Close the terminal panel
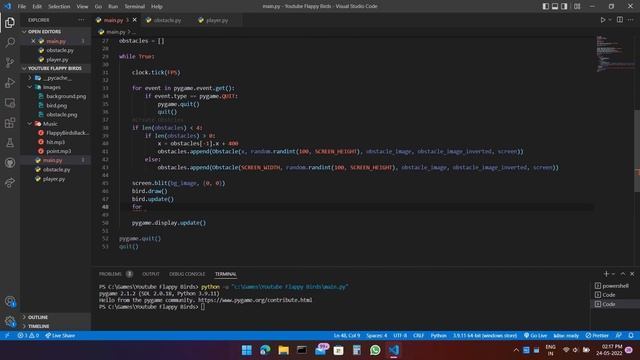The image size is (640, 360). (x=632, y=273)
